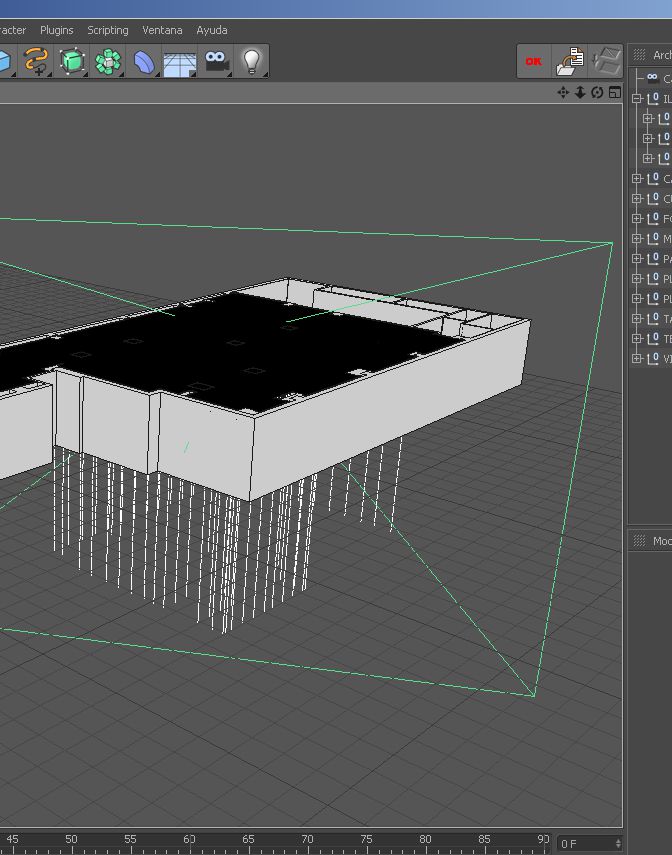Viewport: 672px width, 855px height.
Task: Expand the PA object group
Action: 636,258
